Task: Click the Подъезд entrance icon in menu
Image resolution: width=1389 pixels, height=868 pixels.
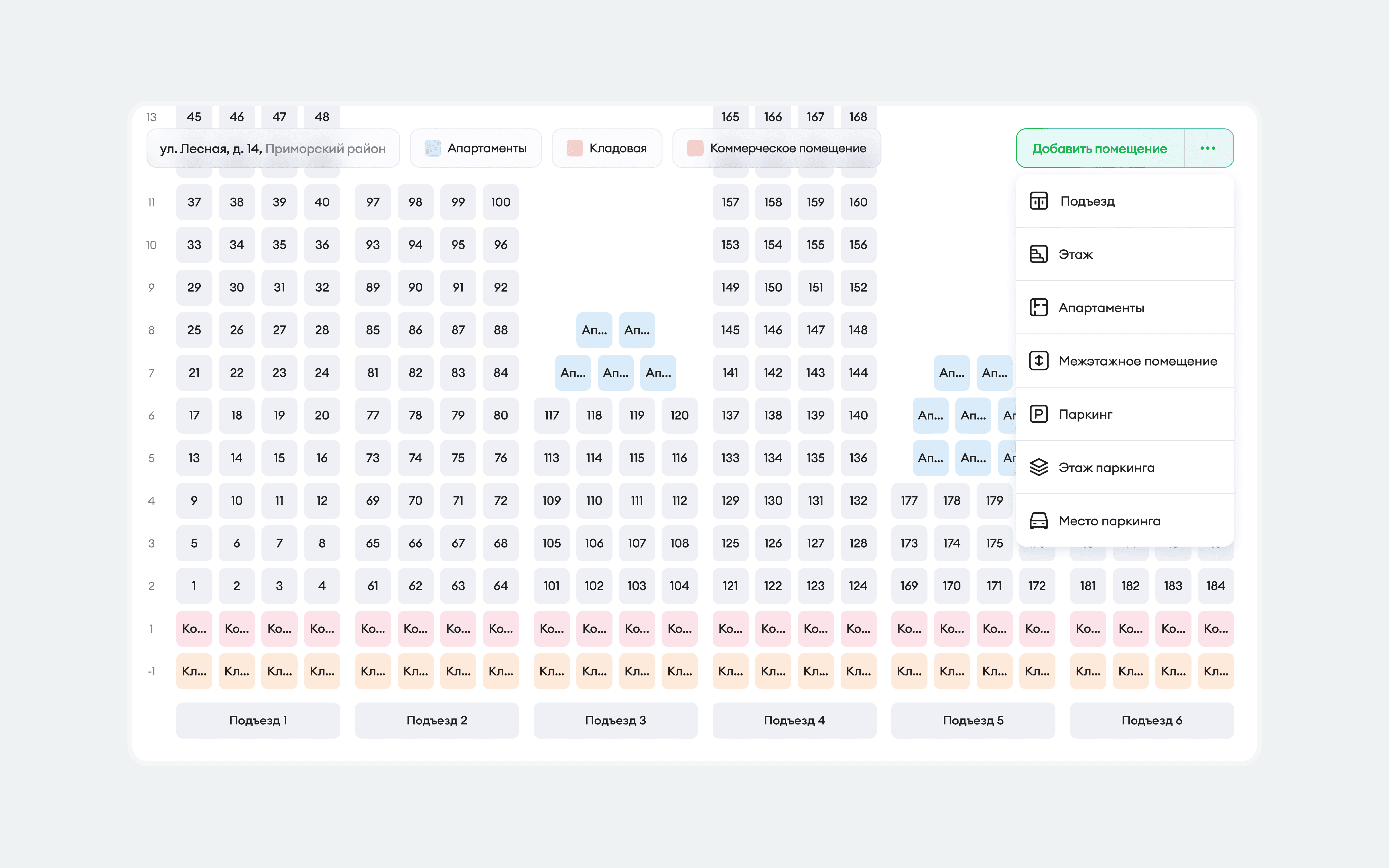Action: click(x=1038, y=201)
